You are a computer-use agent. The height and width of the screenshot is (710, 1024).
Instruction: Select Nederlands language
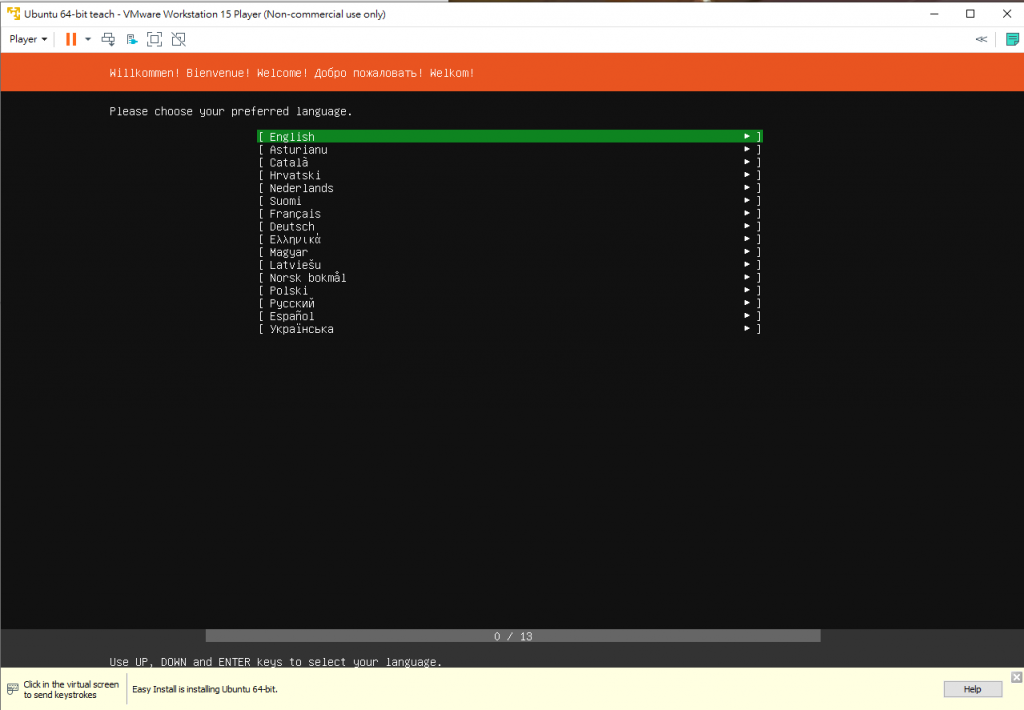point(509,188)
